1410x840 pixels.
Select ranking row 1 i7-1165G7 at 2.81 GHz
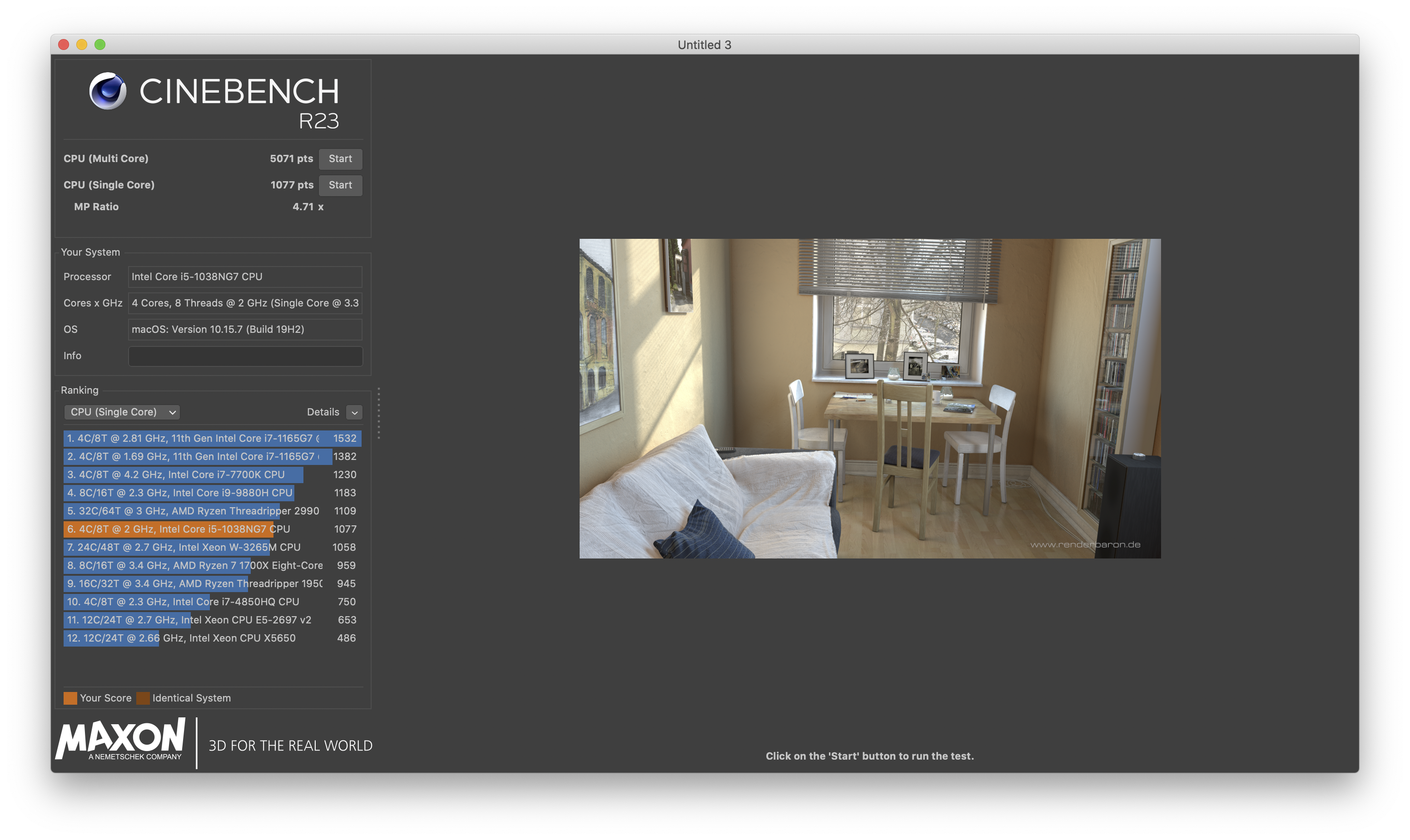pos(212,439)
